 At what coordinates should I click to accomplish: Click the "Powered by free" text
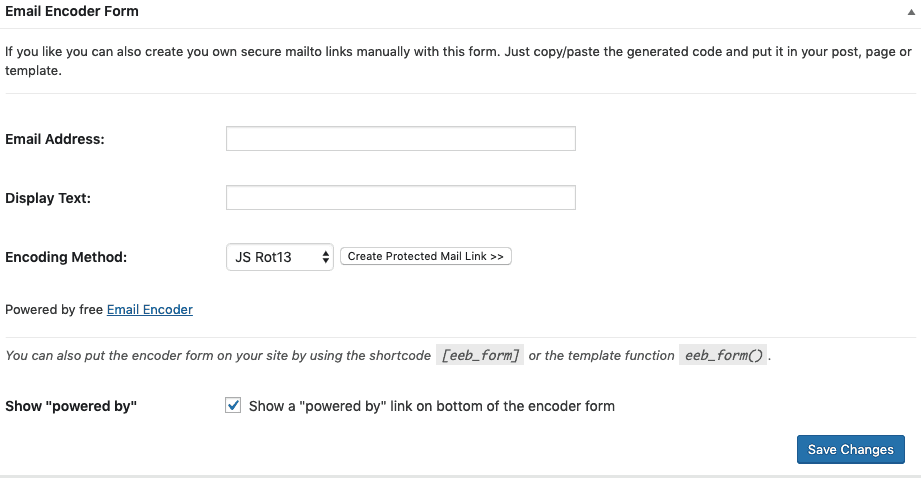(x=54, y=309)
